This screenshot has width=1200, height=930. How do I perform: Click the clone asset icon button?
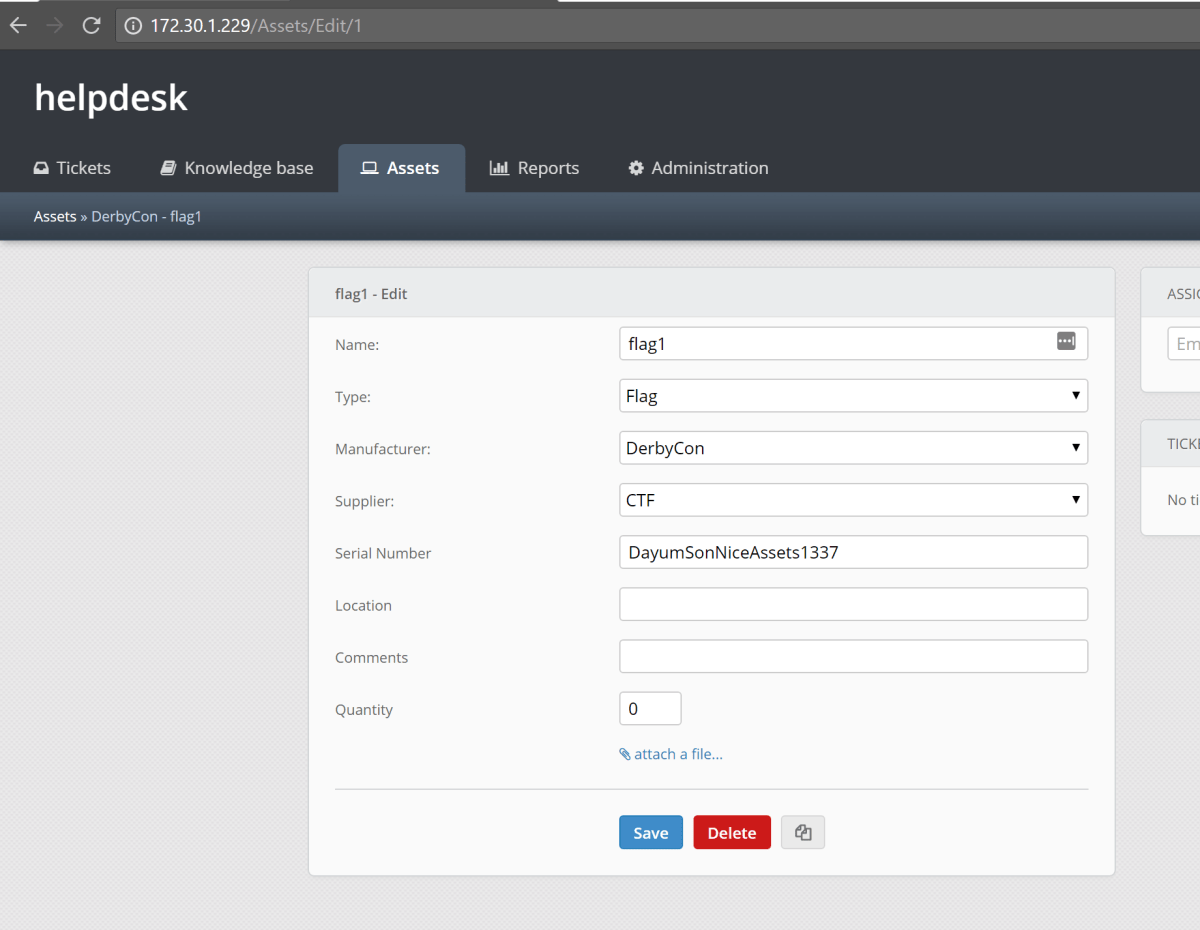point(802,833)
